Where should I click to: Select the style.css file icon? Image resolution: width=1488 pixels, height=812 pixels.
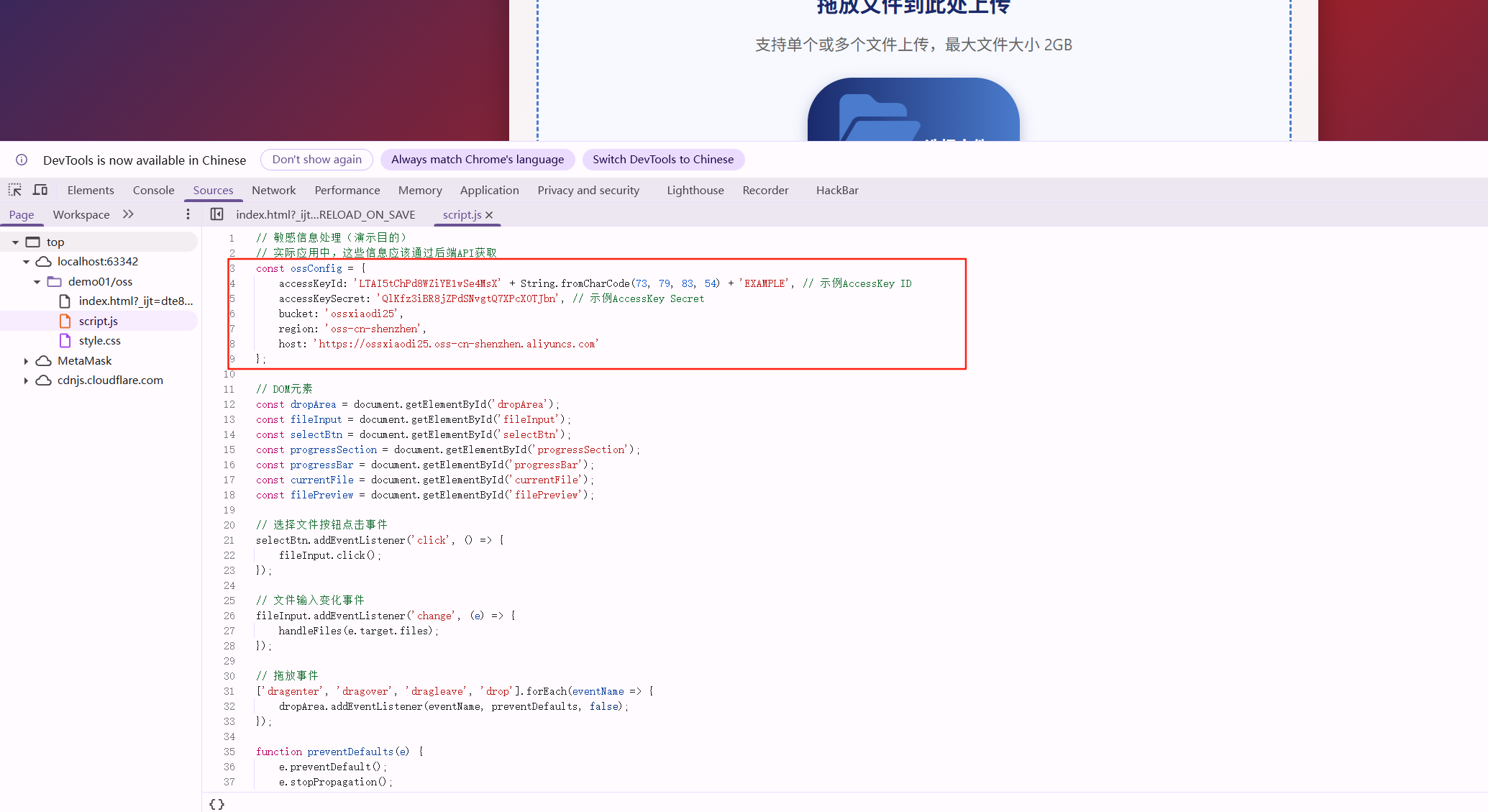tap(65, 341)
